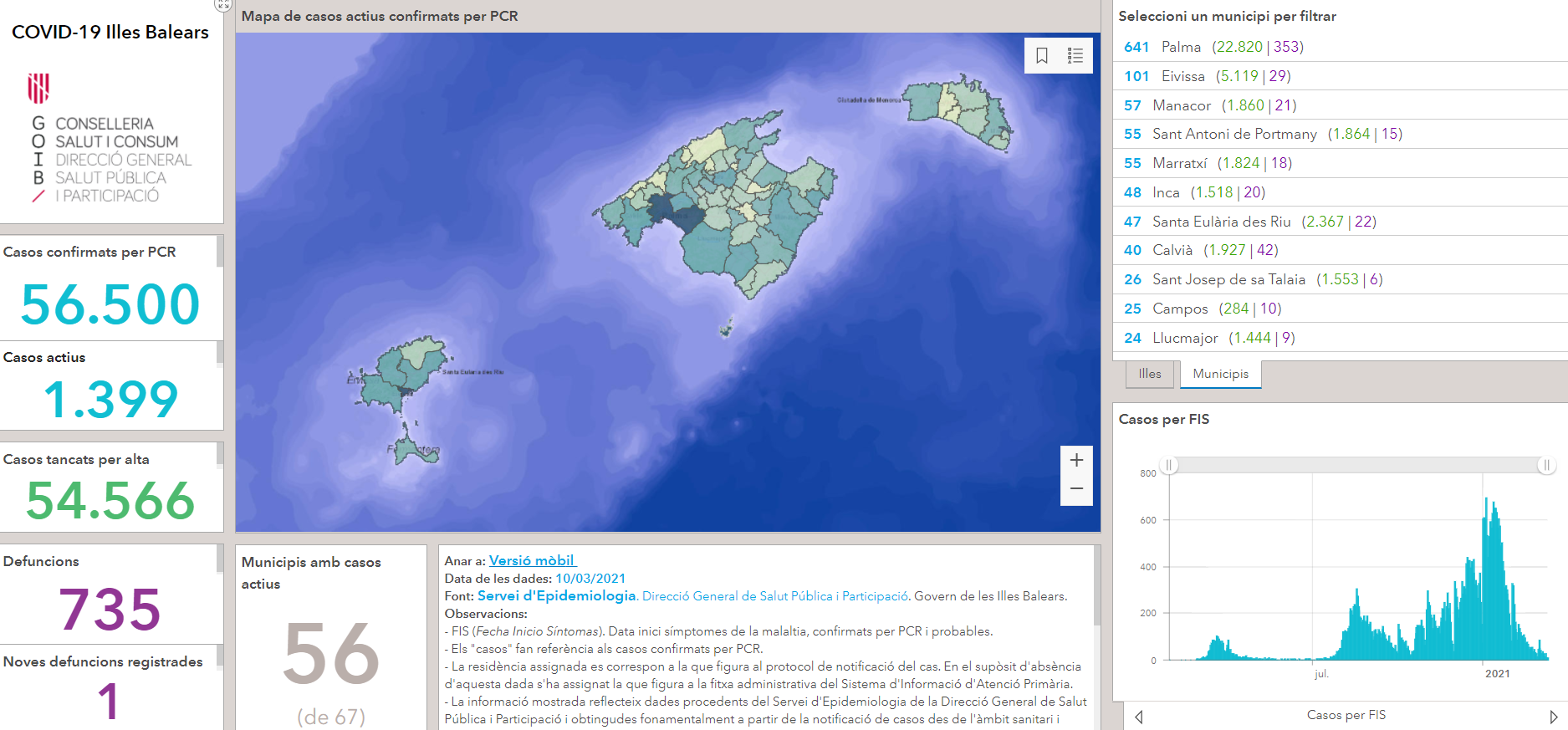The width and height of the screenshot is (1568, 730).
Task: Expand panel using top-left corner icon
Action: (222, 4)
